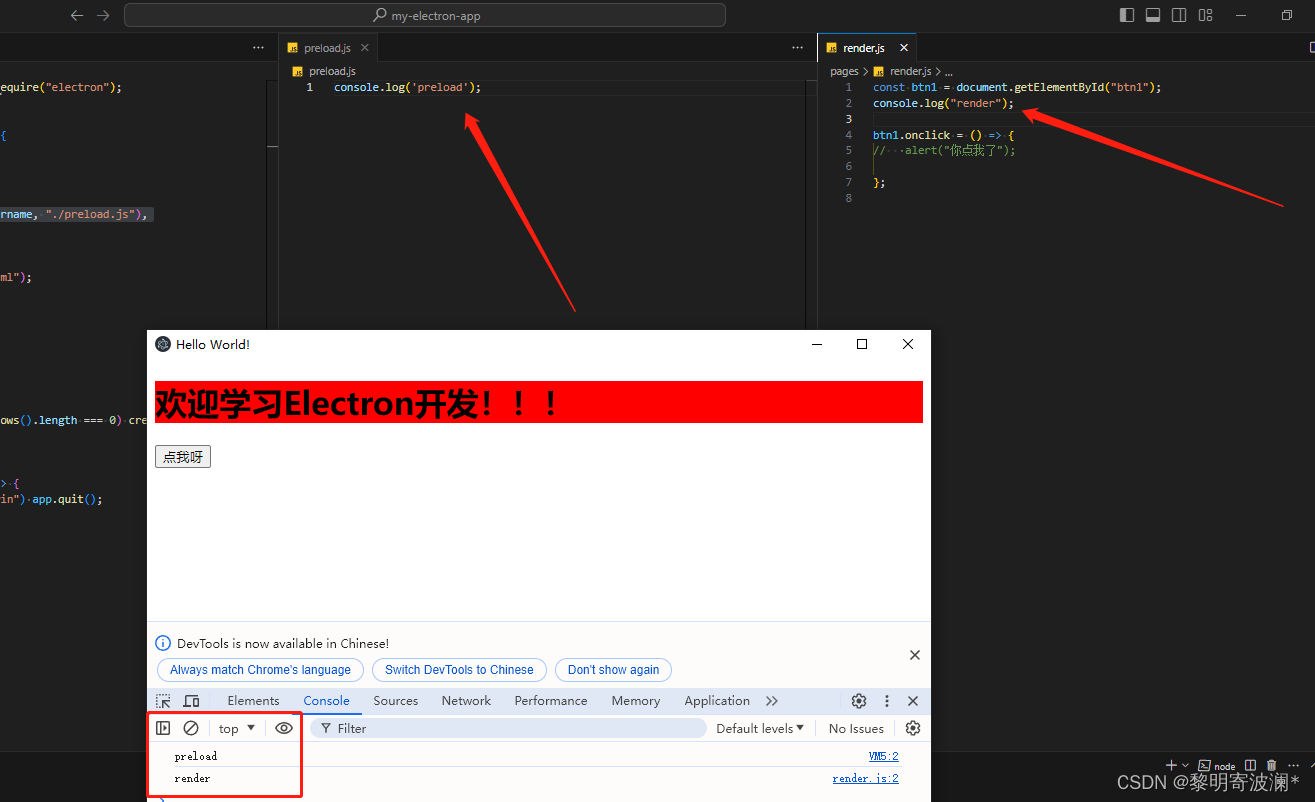Image resolution: width=1315 pixels, height=802 pixels.
Task: Open the Sources tab in DevTools
Action: (396, 701)
